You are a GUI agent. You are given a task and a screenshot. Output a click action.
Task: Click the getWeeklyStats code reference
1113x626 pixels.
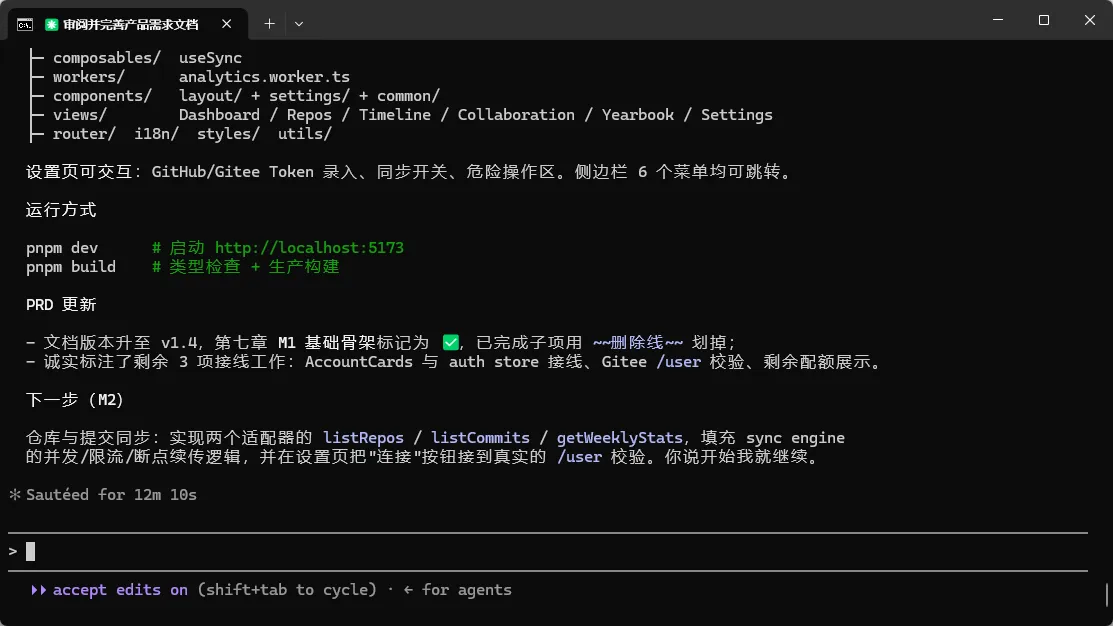click(619, 438)
